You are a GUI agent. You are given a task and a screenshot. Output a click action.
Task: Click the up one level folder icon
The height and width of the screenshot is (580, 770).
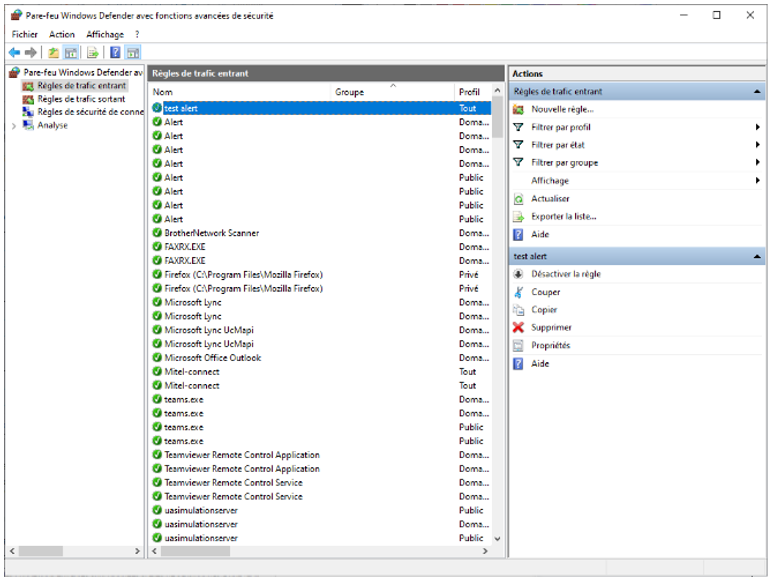point(53,53)
